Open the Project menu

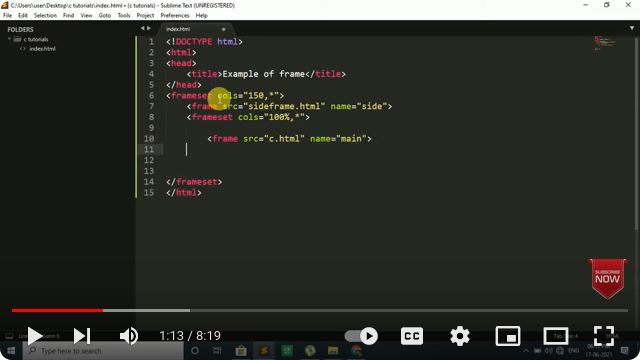point(145,16)
